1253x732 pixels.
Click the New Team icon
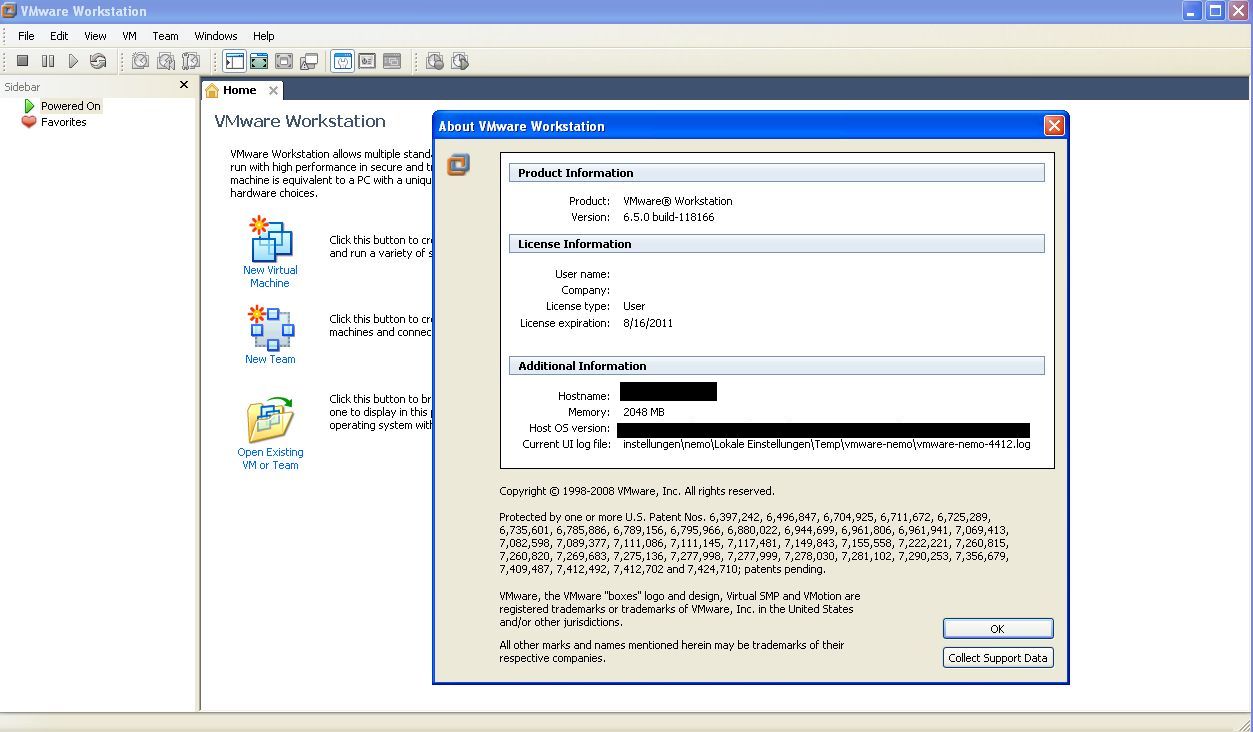[270, 328]
